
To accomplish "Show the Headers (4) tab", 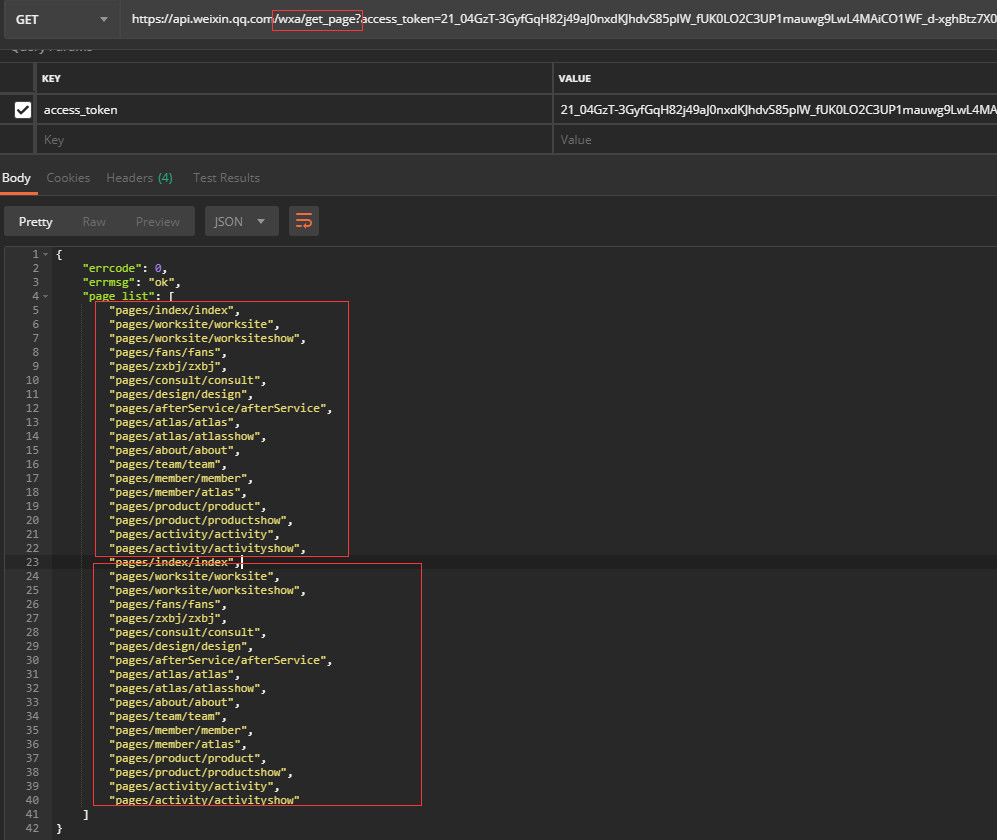I will [x=139, y=178].
